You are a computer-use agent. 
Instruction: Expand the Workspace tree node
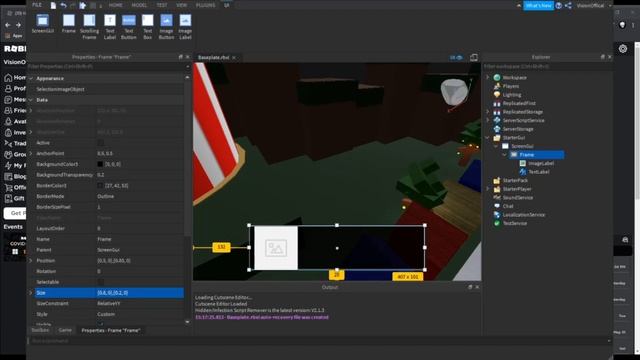click(x=487, y=78)
